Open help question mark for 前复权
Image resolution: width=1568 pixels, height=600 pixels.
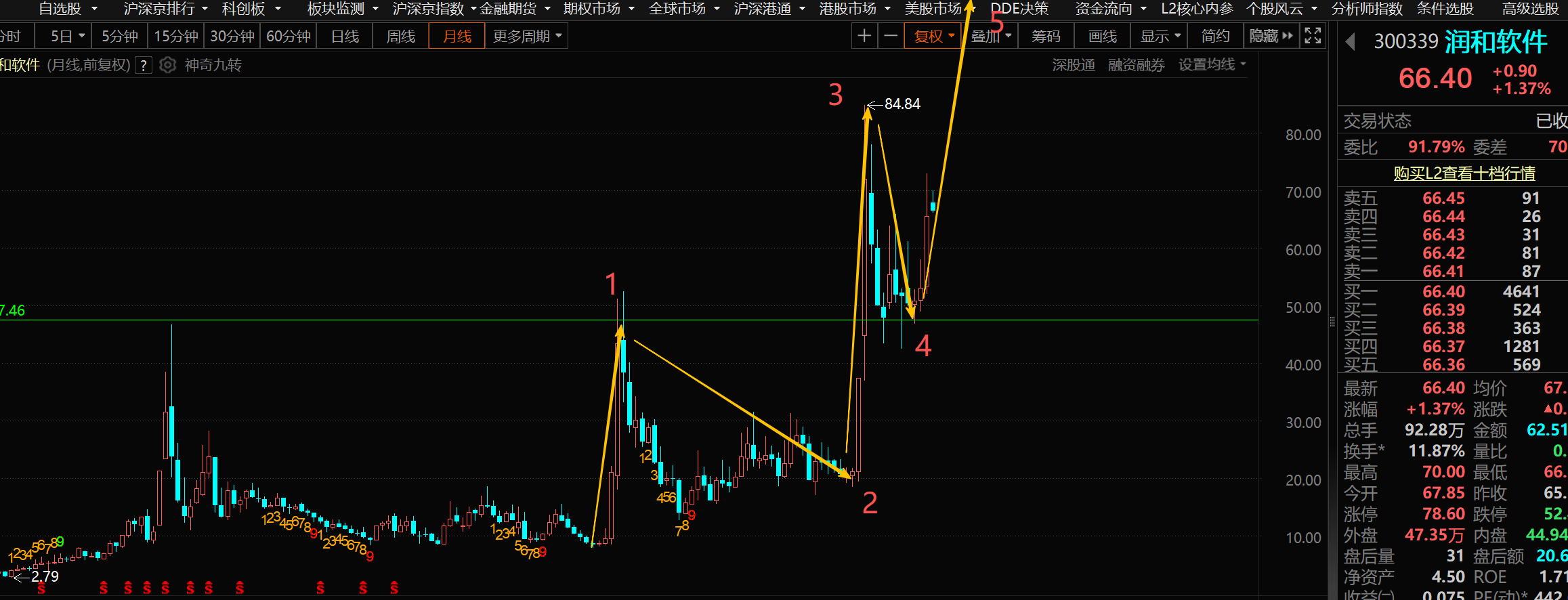[x=144, y=66]
